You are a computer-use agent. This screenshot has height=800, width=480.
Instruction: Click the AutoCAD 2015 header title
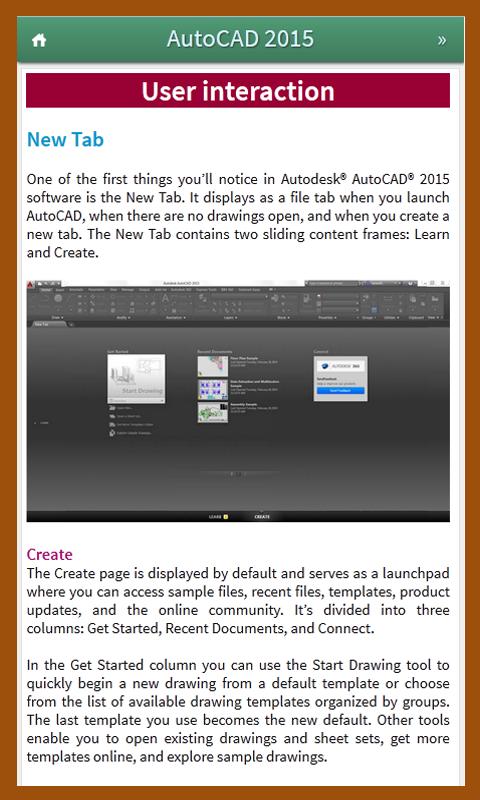240,39
